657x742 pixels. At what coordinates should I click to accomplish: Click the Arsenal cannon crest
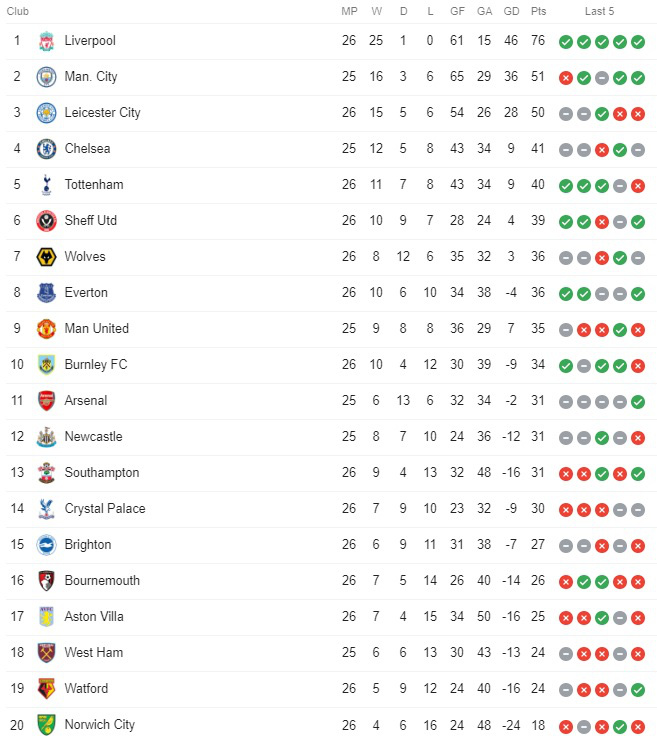(46, 401)
